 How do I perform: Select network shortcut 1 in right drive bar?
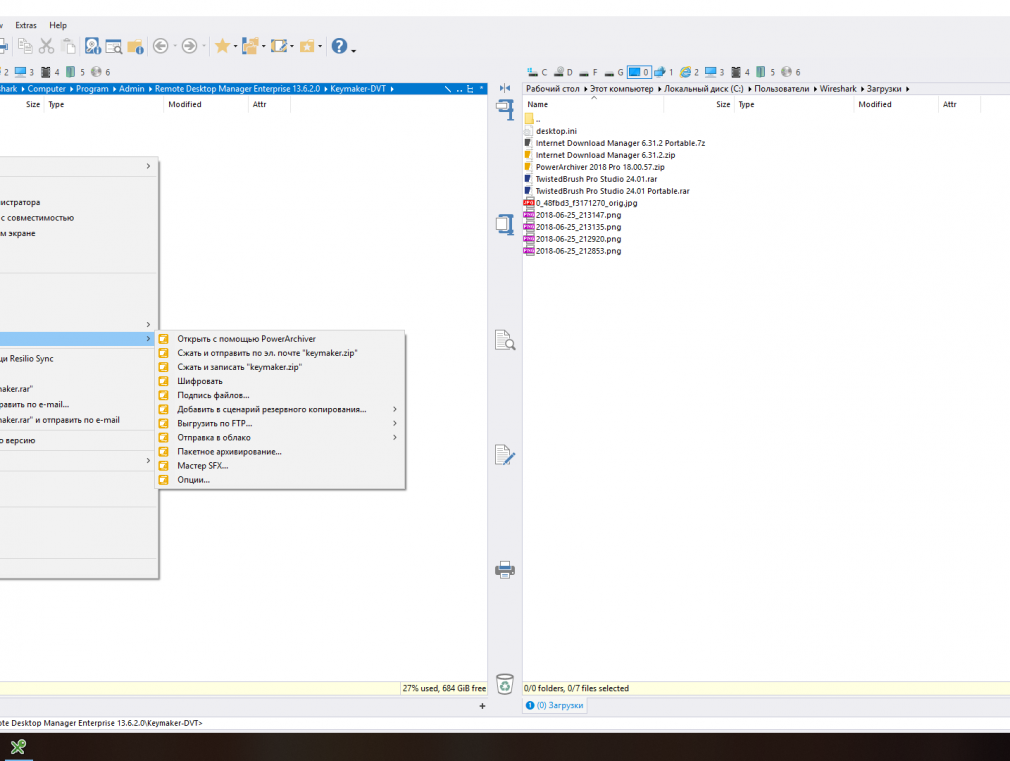pyautogui.click(x=663, y=72)
